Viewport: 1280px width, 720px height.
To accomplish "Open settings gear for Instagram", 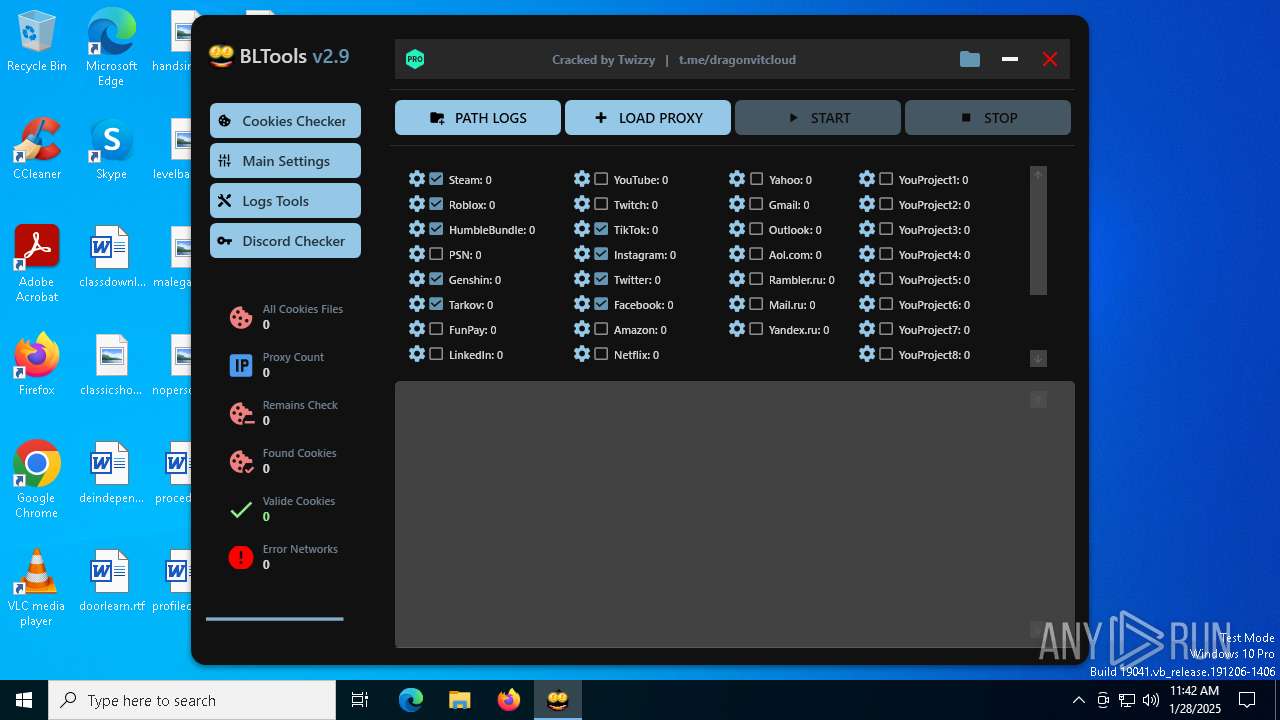I will pyautogui.click(x=582, y=254).
